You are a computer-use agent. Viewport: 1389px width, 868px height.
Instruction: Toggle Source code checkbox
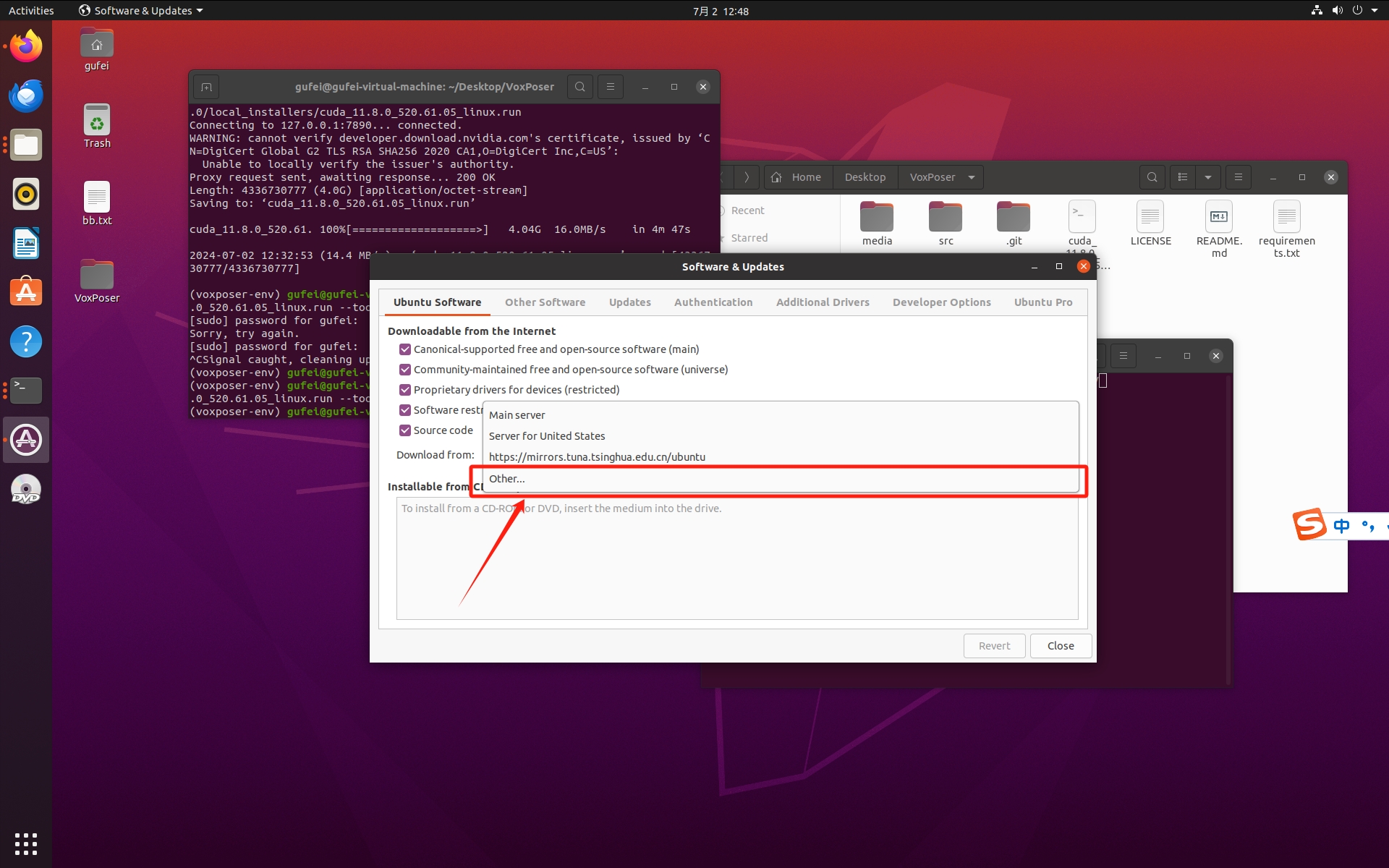click(x=405, y=430)
